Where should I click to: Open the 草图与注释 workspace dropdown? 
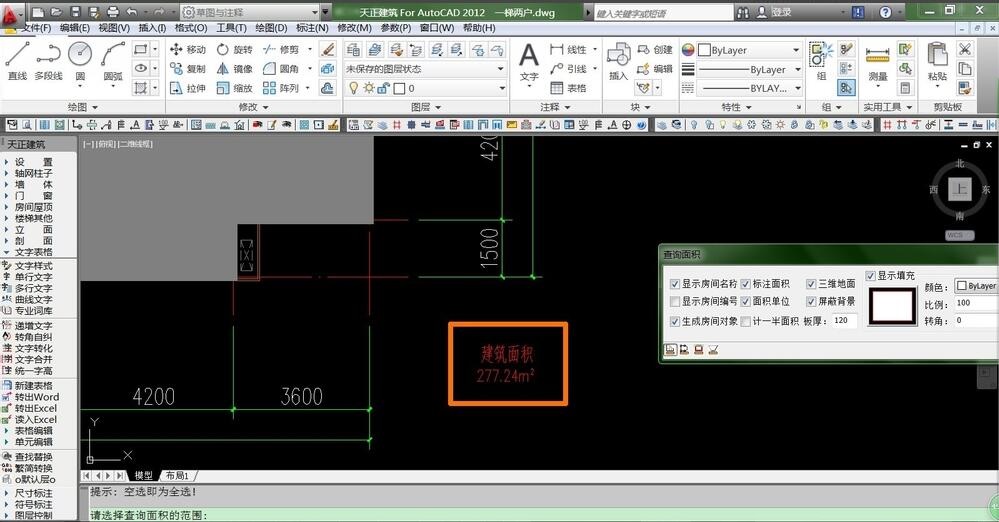(250, 12)
